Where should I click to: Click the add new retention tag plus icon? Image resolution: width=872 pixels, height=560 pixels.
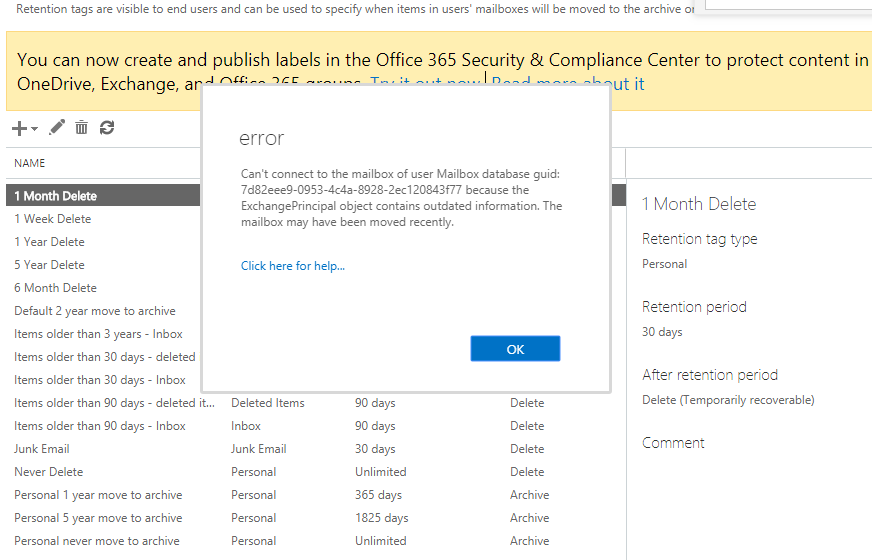click(x=19, y=128)
